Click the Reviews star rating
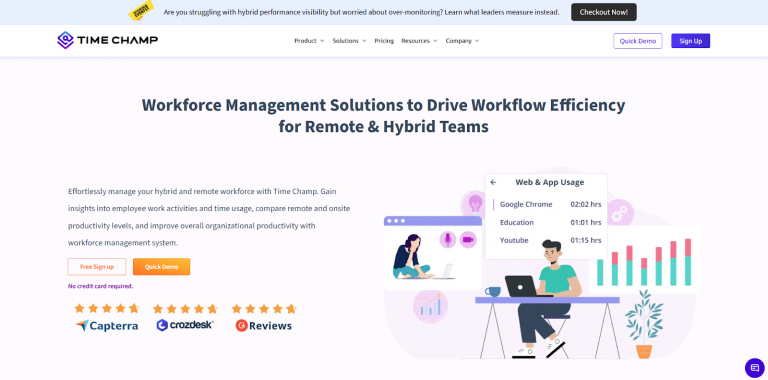Screen dimensions: 768x380 tap(264, 309)
